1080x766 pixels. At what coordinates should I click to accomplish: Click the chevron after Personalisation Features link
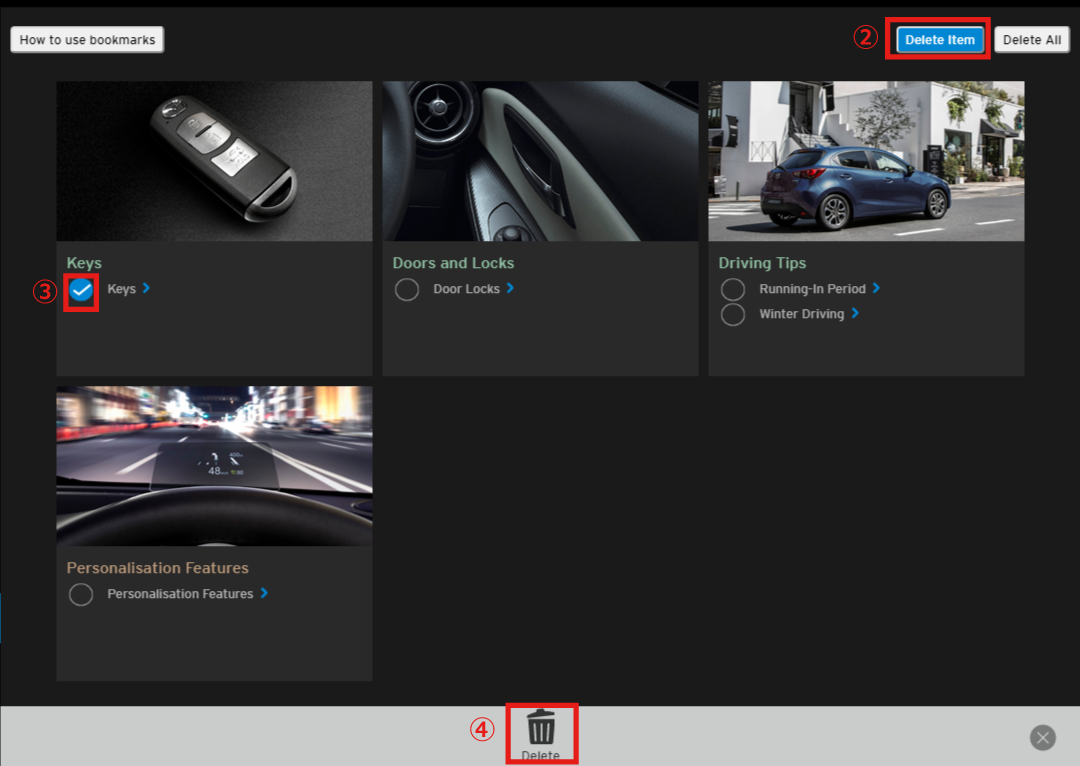264,593
